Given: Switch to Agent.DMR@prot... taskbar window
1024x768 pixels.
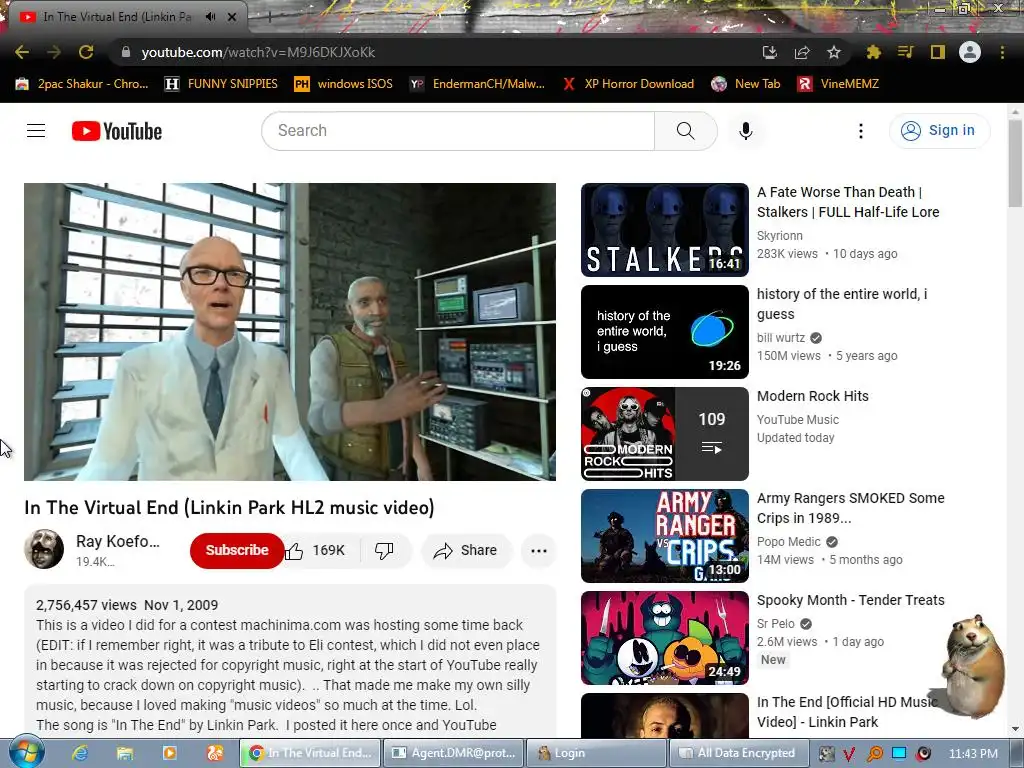Looking at the screenshot, I should point(453,753).
